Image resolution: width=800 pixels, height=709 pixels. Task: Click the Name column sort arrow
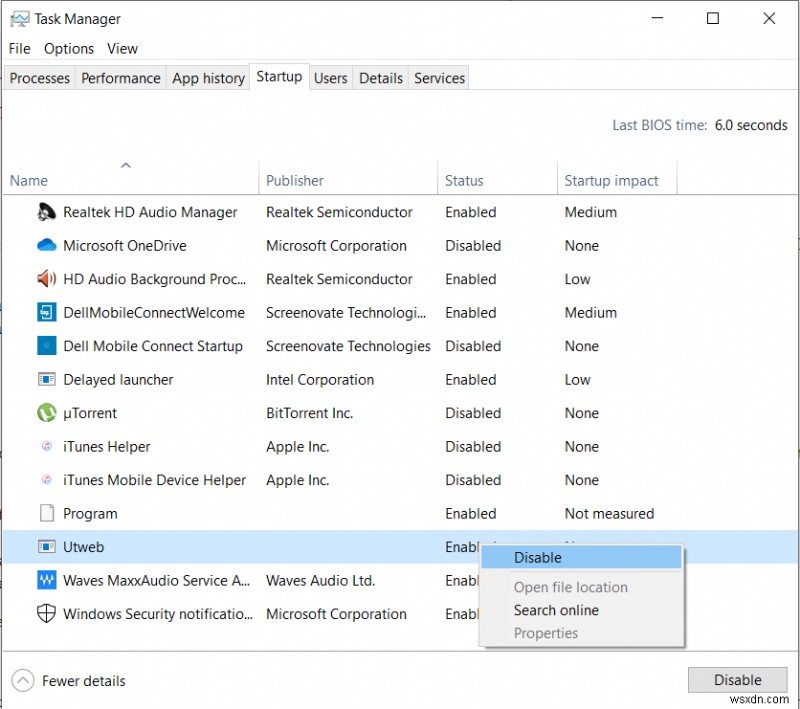click(126, 165)
